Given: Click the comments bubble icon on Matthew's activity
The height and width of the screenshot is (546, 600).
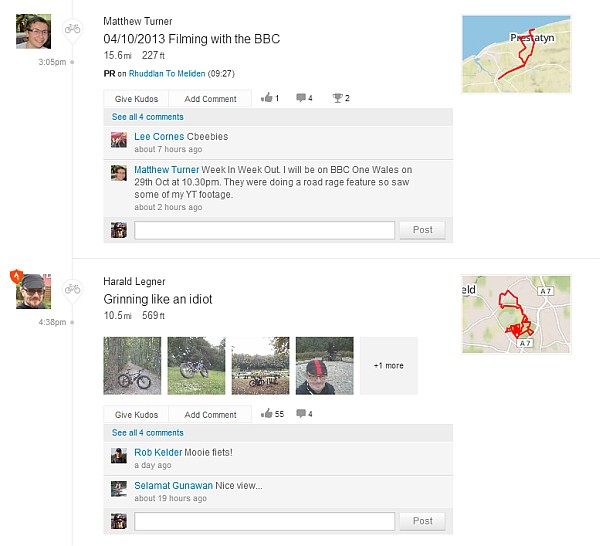Looking at the screenshot, I should [x=301, y=99].
